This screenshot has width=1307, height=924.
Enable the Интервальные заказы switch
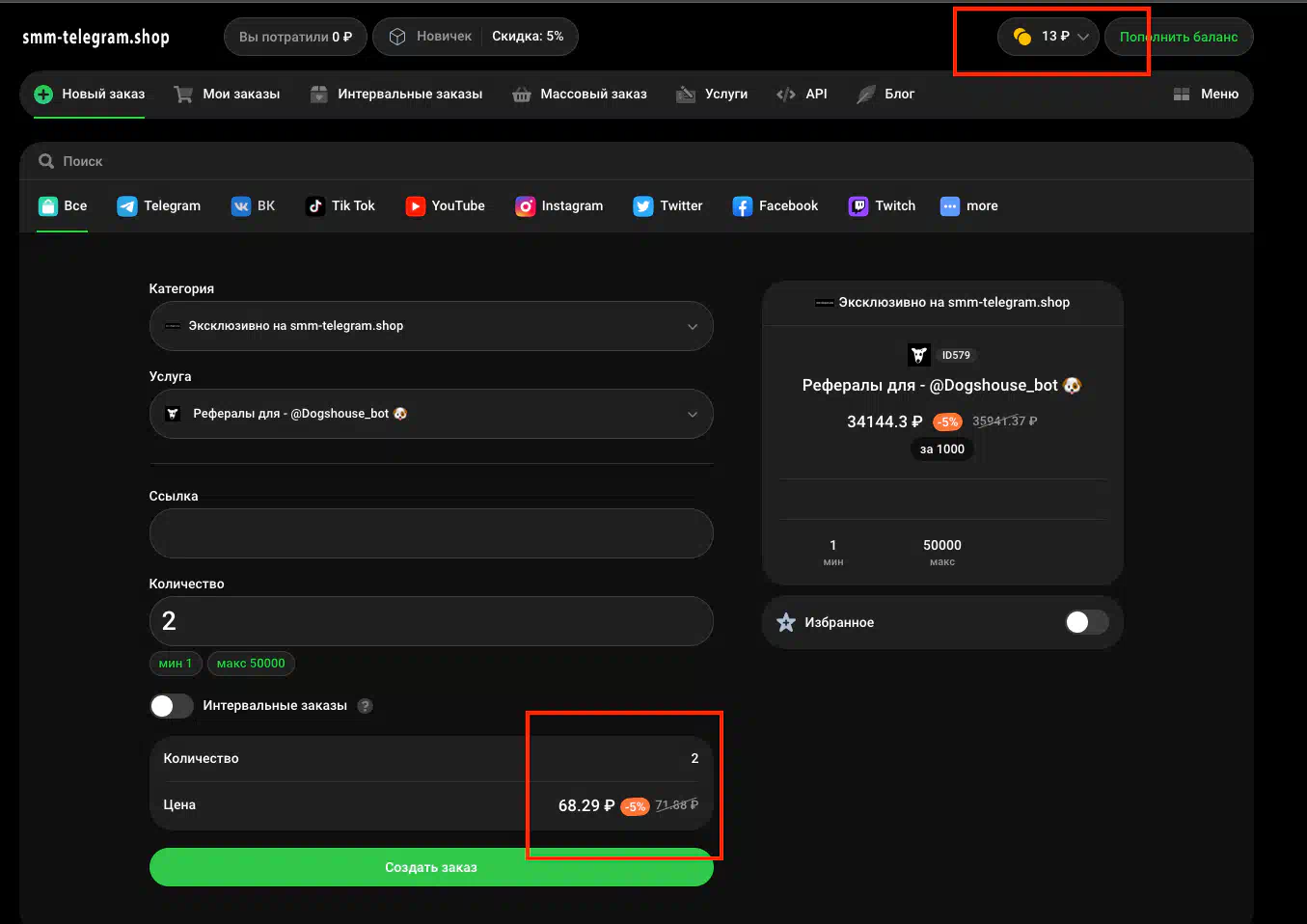click(x=172, y=706)
